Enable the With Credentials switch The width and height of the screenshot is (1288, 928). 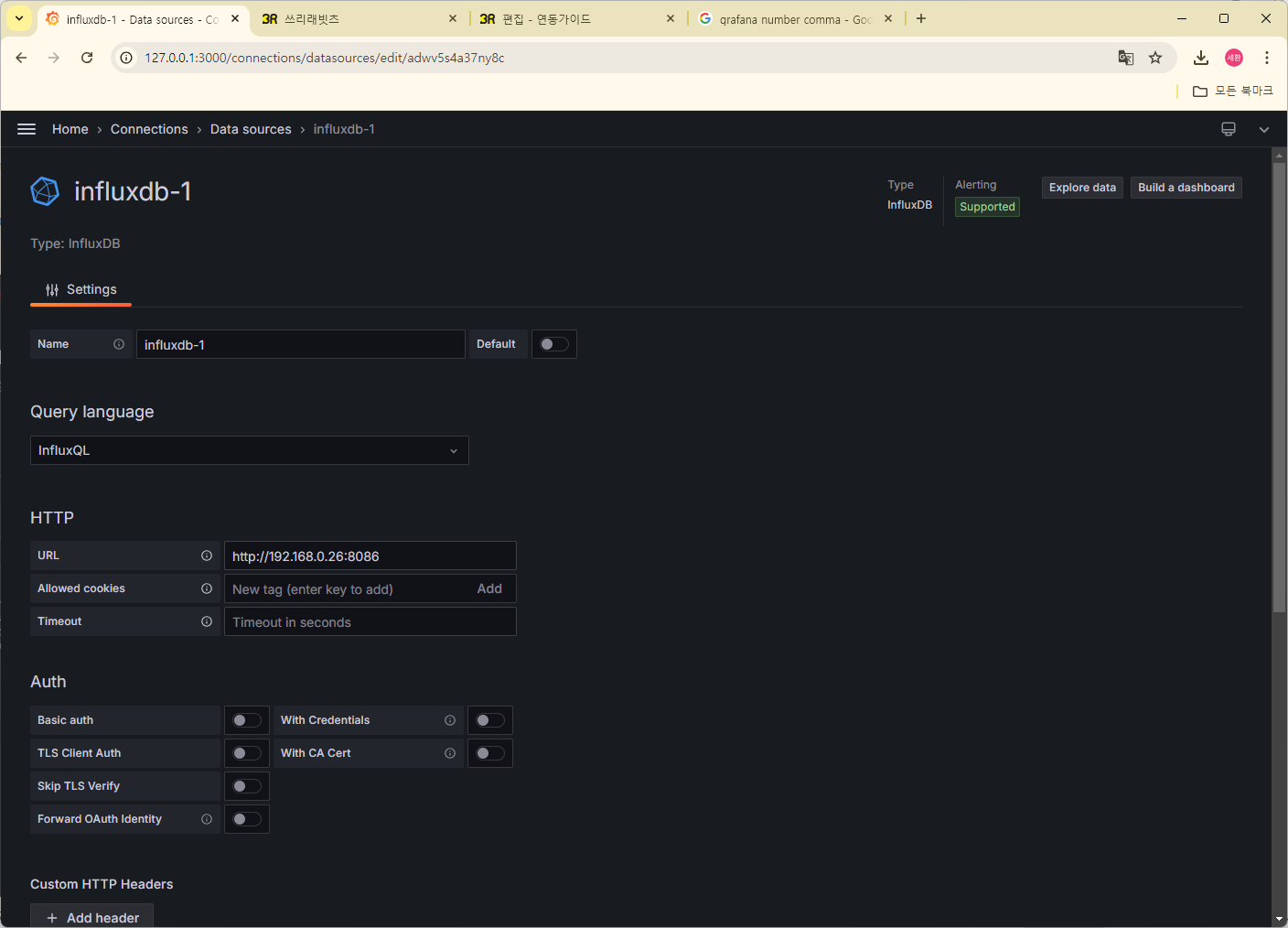click(x=490, y=720)
